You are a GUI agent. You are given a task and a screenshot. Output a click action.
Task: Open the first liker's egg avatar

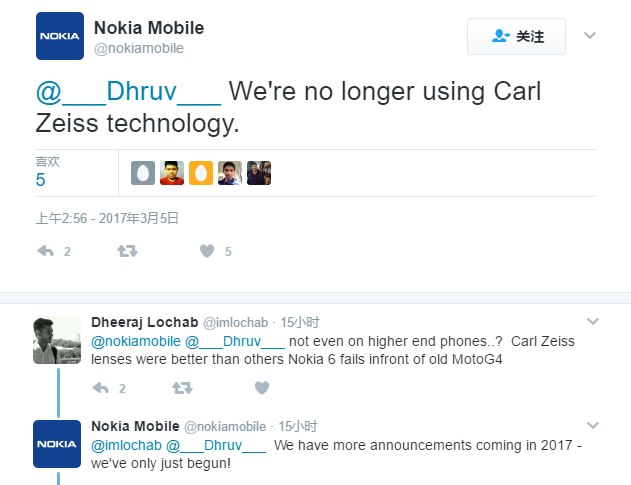pyautogui.click(x=143, y=173)
